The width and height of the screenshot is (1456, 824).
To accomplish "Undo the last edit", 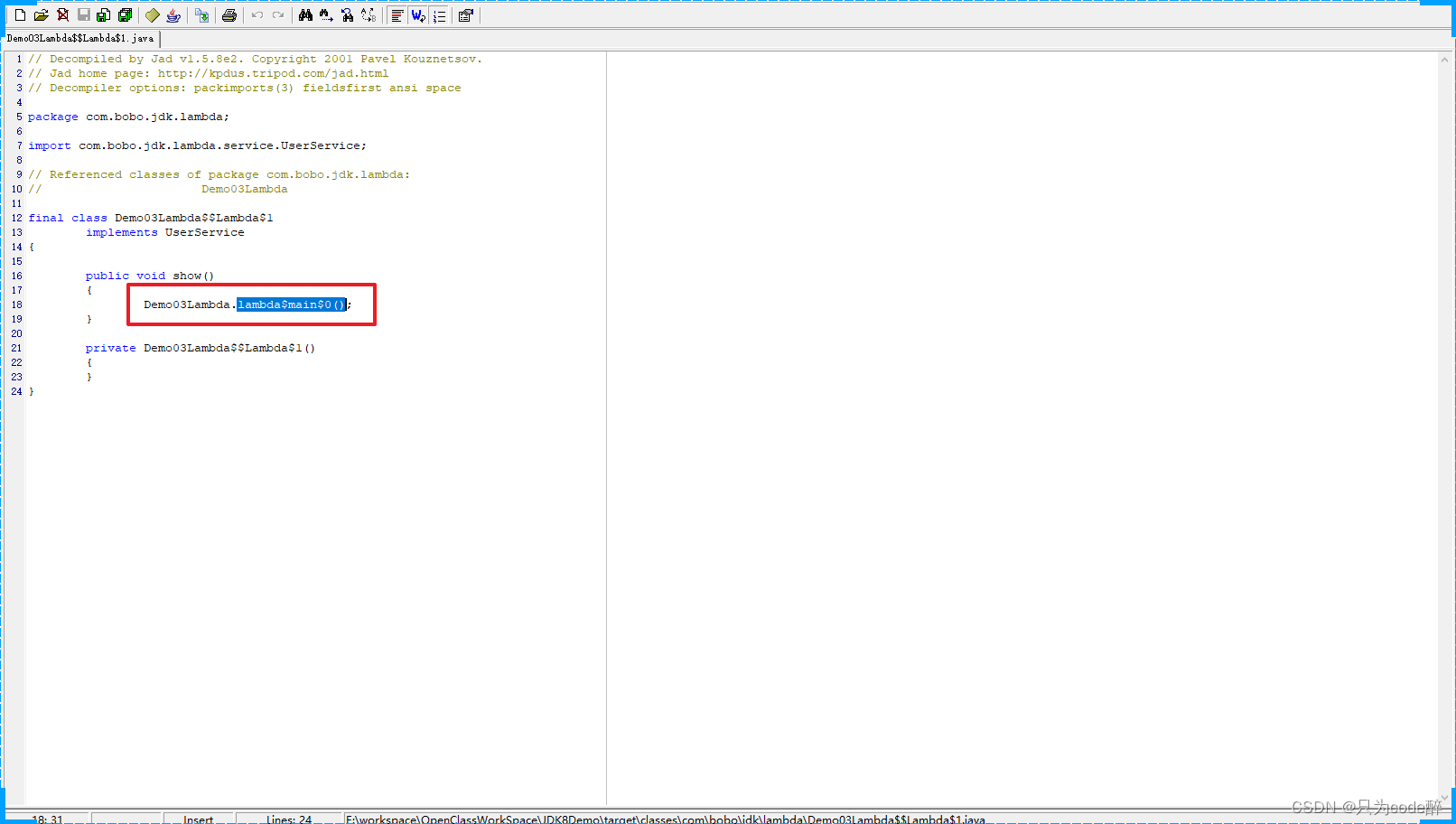I will point(257,15).
